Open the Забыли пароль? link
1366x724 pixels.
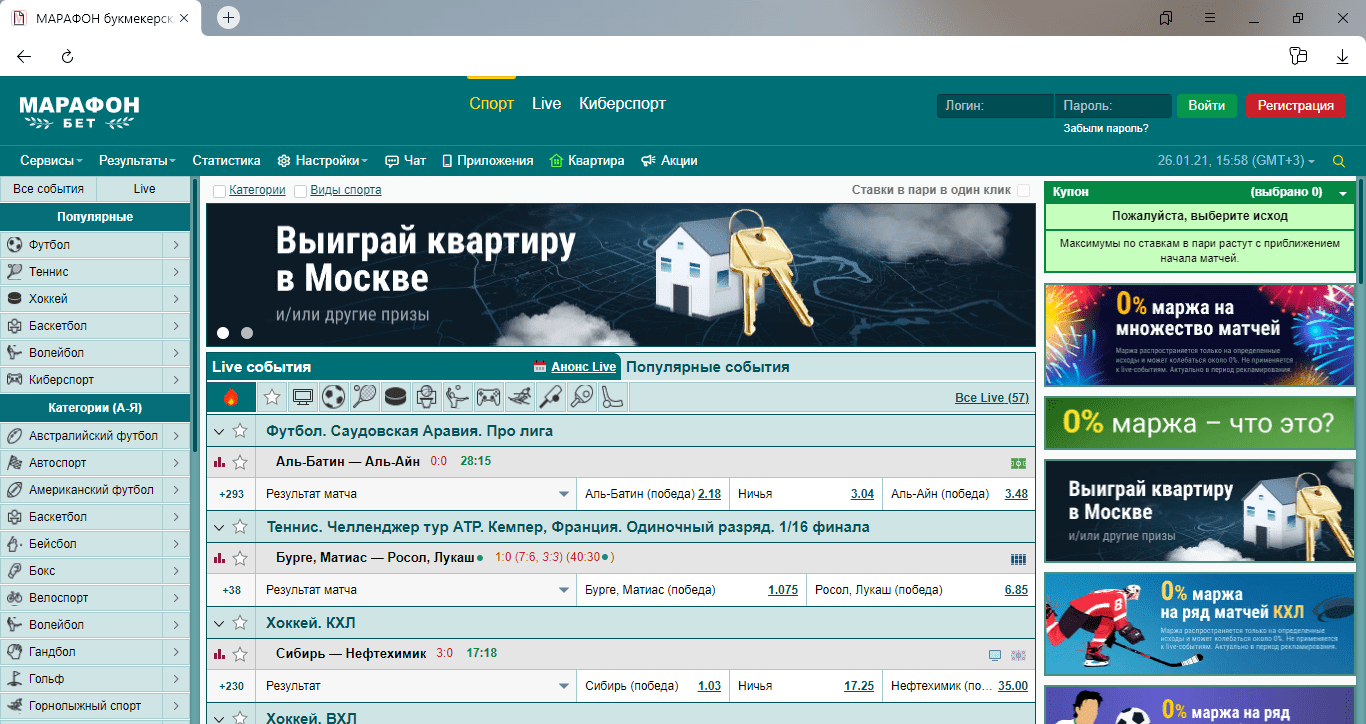point(1106,129)
